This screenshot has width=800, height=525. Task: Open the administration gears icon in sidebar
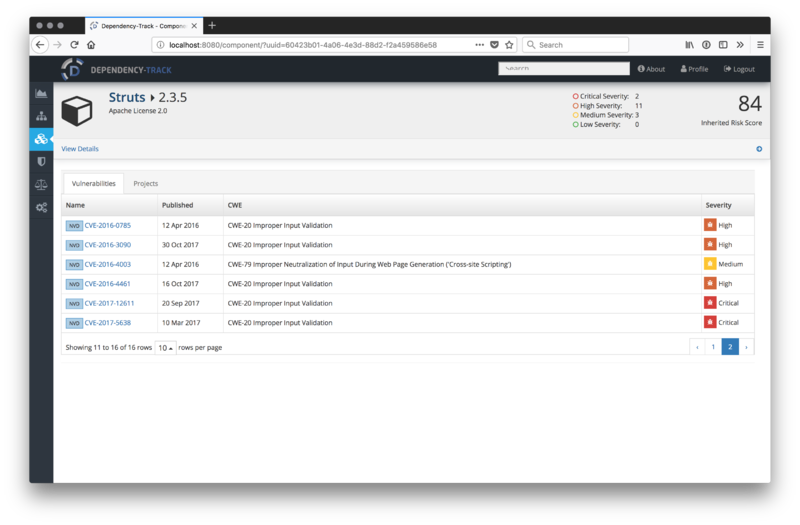point(41,207)
